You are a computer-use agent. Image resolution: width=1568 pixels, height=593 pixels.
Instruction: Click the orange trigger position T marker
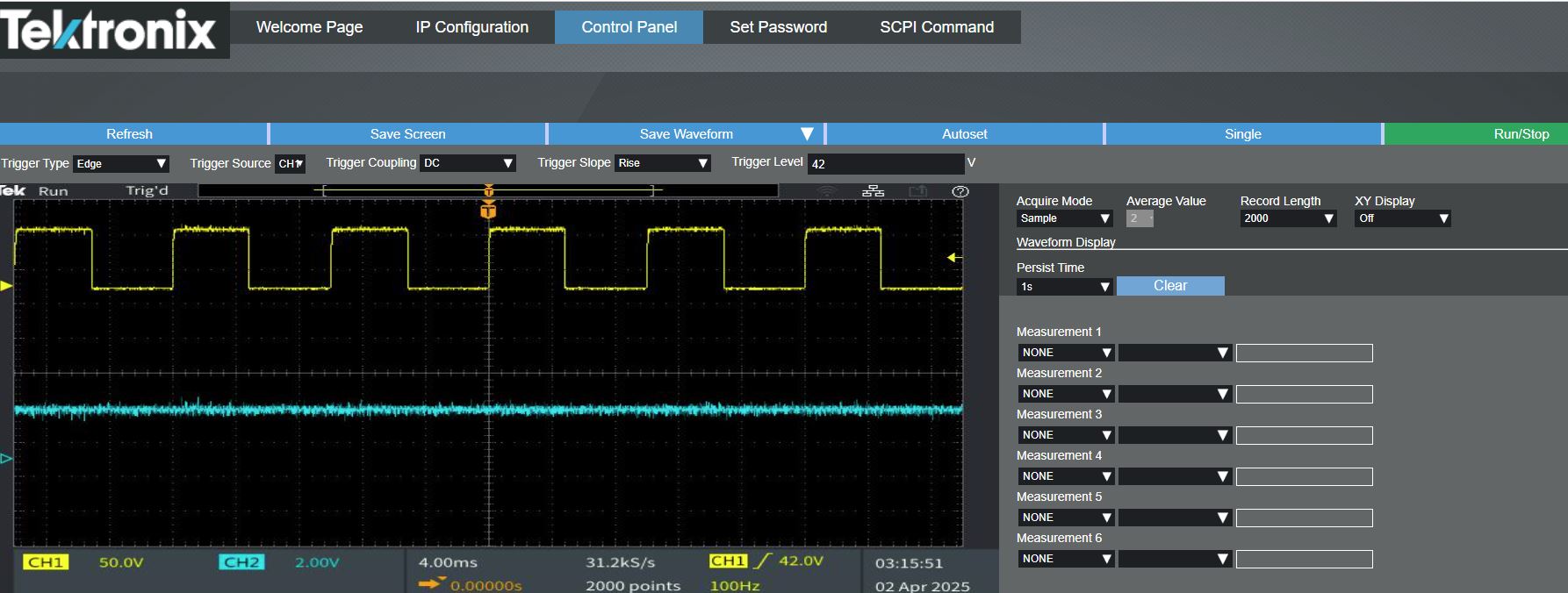pyautogui.click(x=489, y=211)
